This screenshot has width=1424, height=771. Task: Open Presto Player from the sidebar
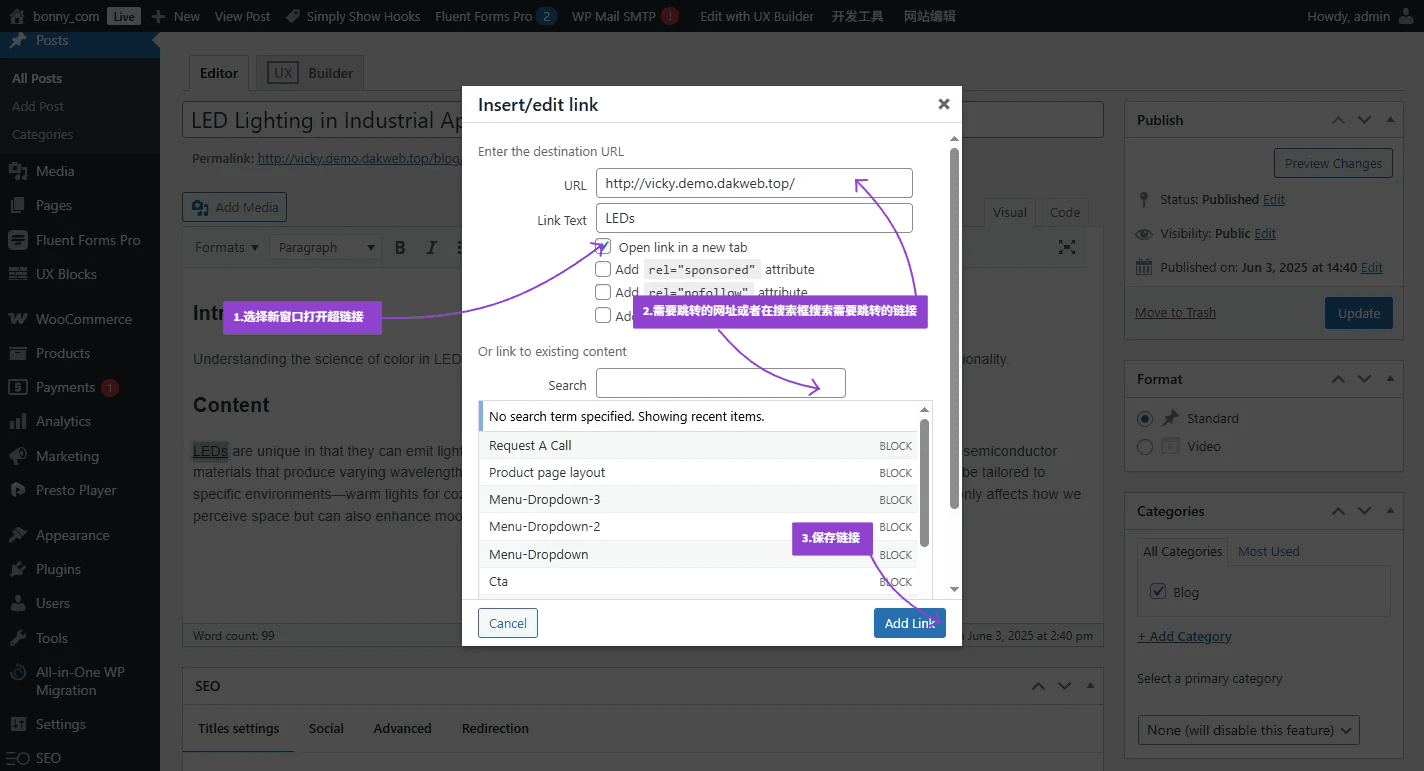pyautogui.click(x=76, y=490)
